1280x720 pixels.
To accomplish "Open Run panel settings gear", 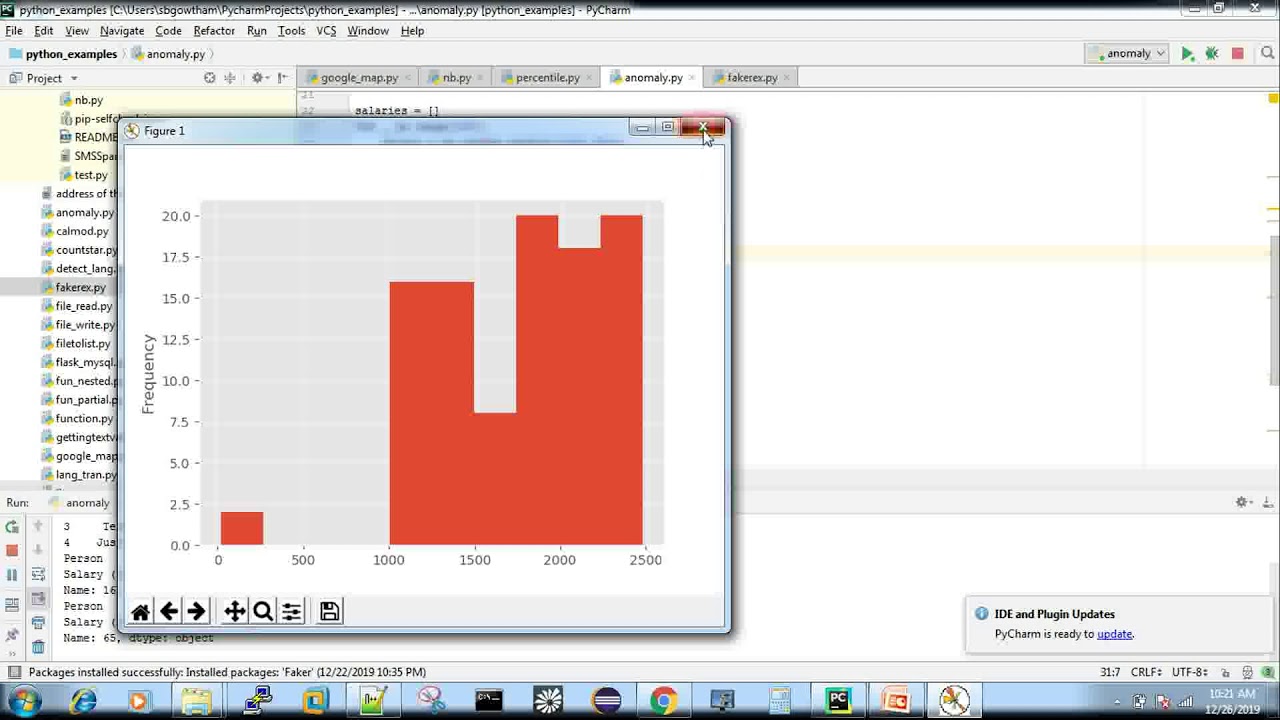I will point(1242,502).
